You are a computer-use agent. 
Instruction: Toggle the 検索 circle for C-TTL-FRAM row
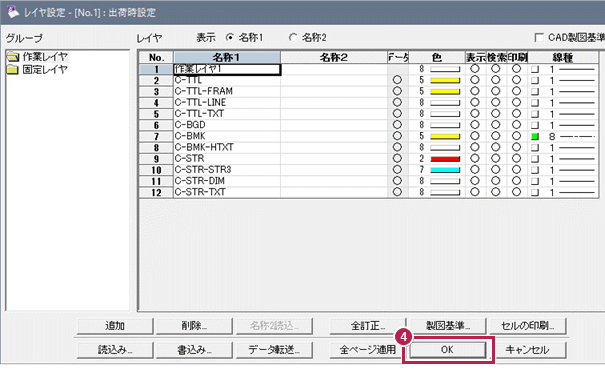pos(496,91)
